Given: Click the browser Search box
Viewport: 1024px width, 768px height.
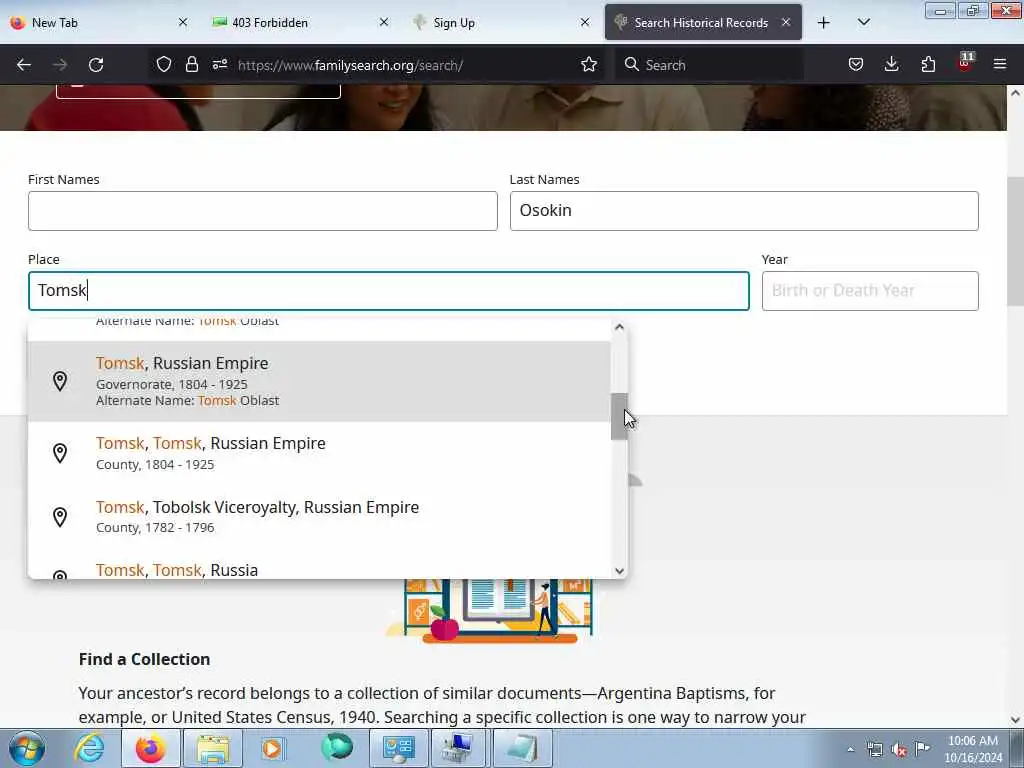Looking at the screenshot, I should (710, 65).
